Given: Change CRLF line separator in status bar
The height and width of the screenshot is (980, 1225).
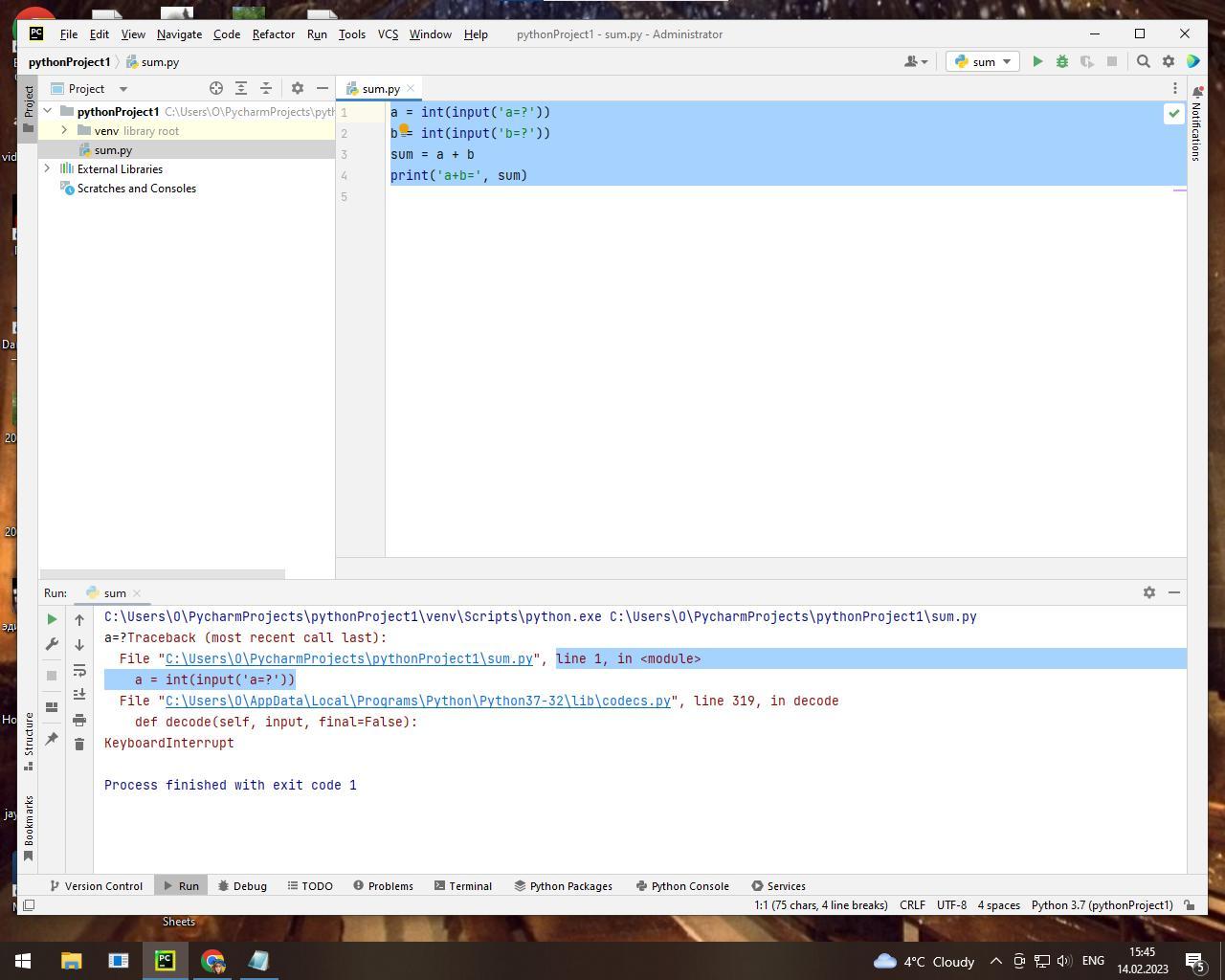Looking at the screenshot, I should pyautogui.click(x=912, y=905).
